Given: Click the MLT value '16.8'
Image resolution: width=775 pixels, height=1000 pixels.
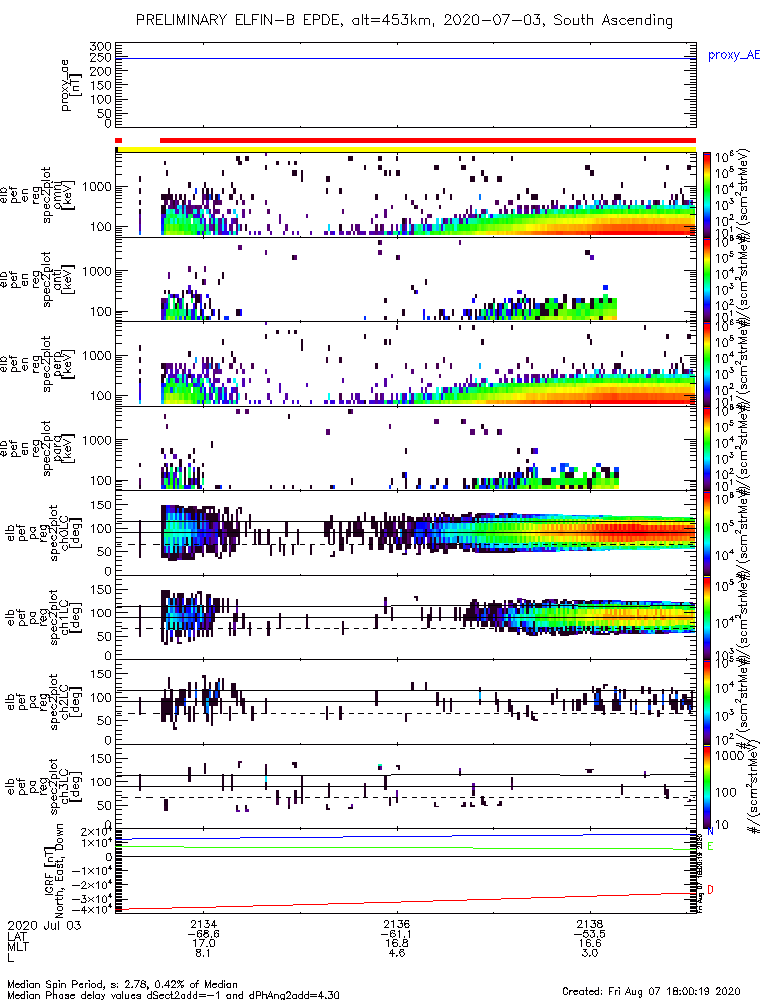Looking at the screenshot, I should click(397, 943).
